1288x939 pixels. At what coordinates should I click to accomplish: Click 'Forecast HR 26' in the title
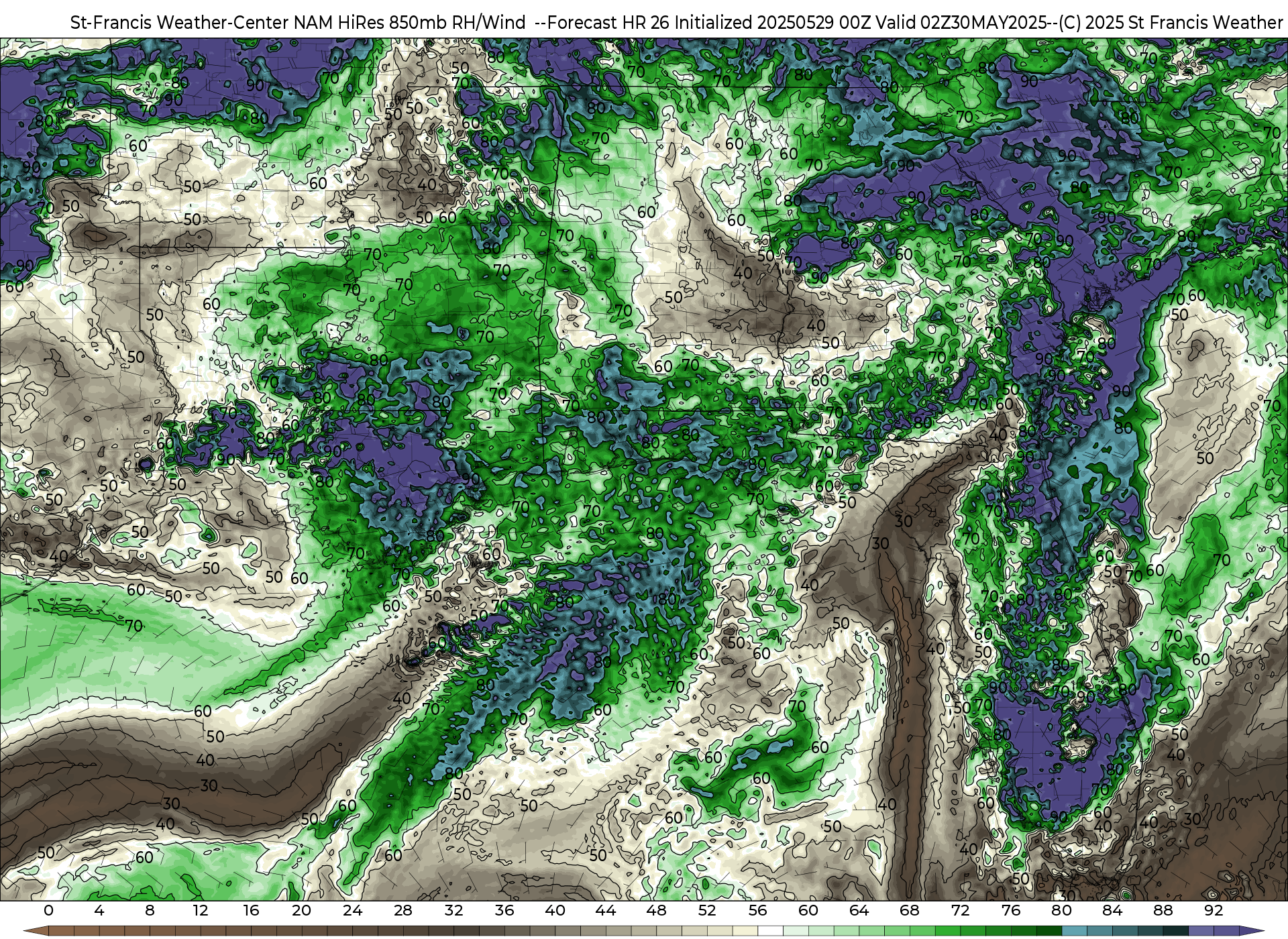pyautogui.click(x=608, y=23)
